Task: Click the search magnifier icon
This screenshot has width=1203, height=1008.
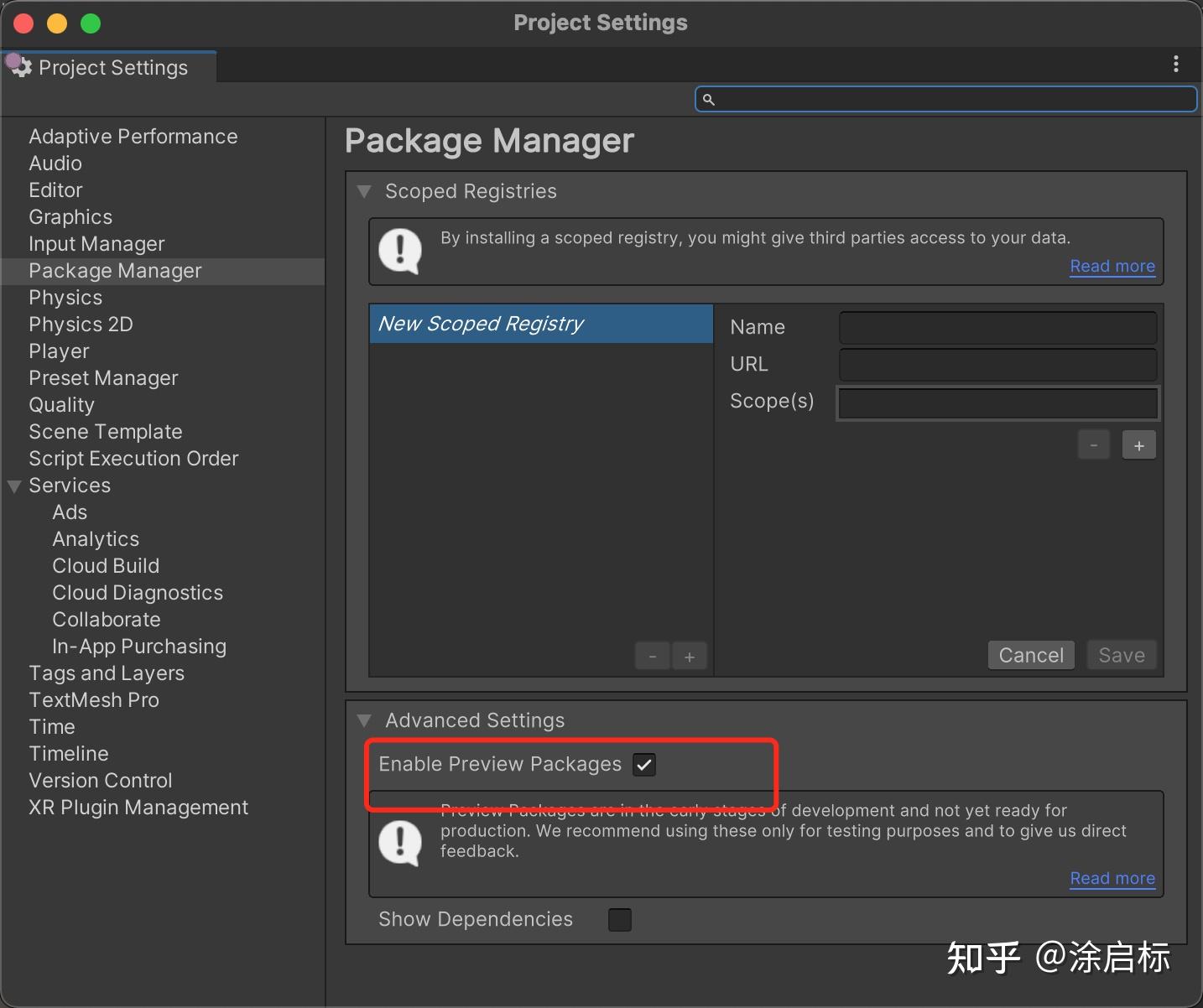Action: pyautogui.click(x=709, y=99)
